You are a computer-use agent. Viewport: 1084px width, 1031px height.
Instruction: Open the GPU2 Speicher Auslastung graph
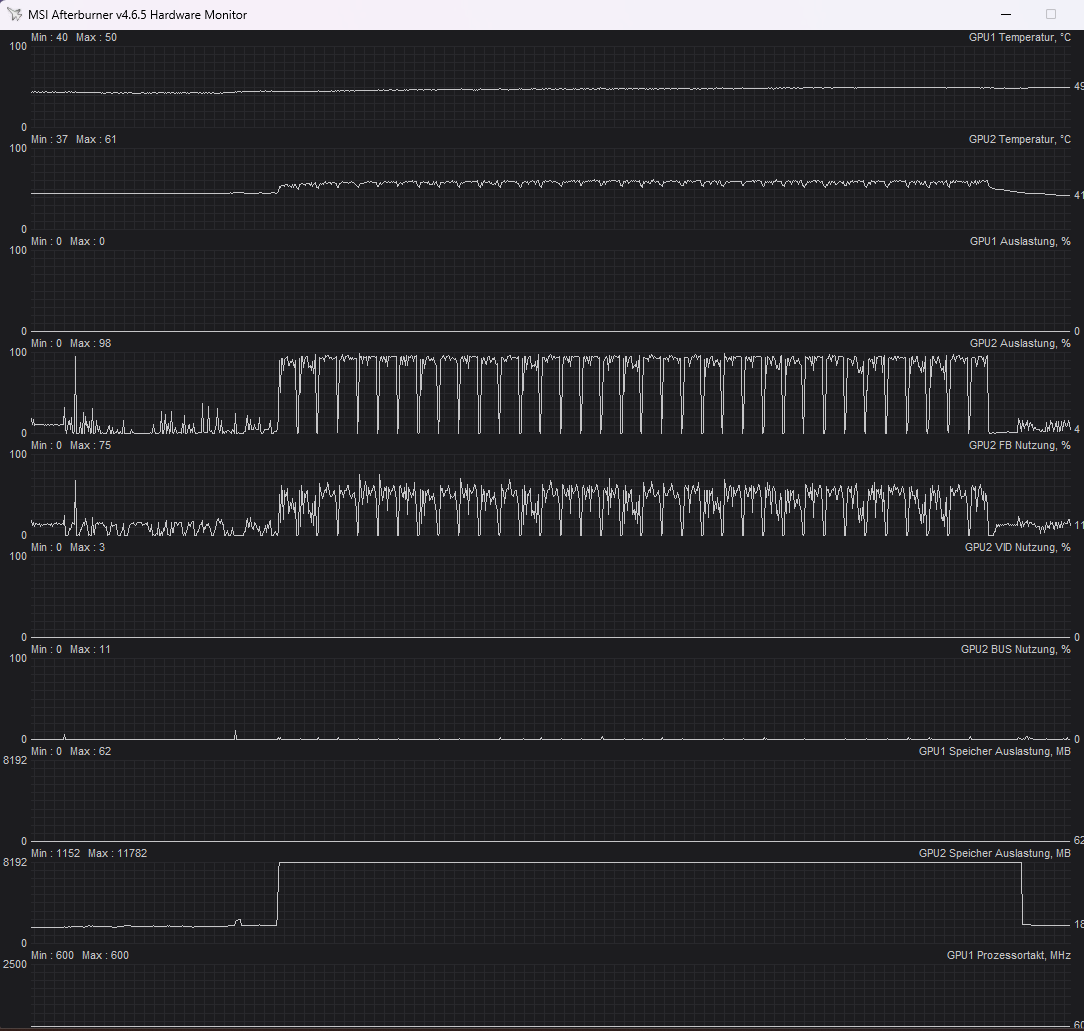coord(993,853)
